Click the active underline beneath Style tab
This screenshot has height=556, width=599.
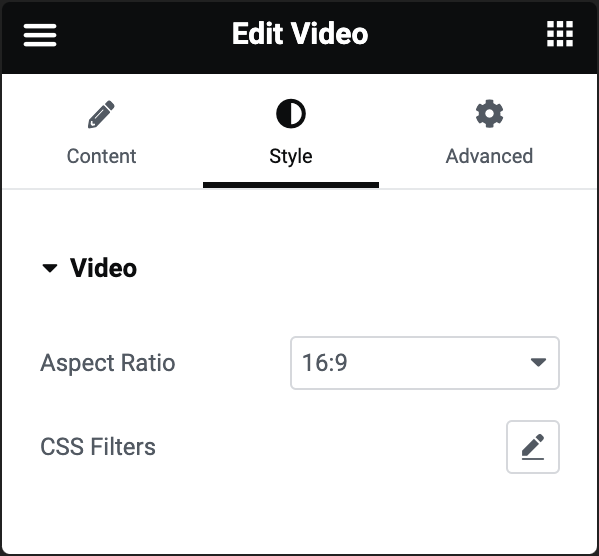(291, 185)
